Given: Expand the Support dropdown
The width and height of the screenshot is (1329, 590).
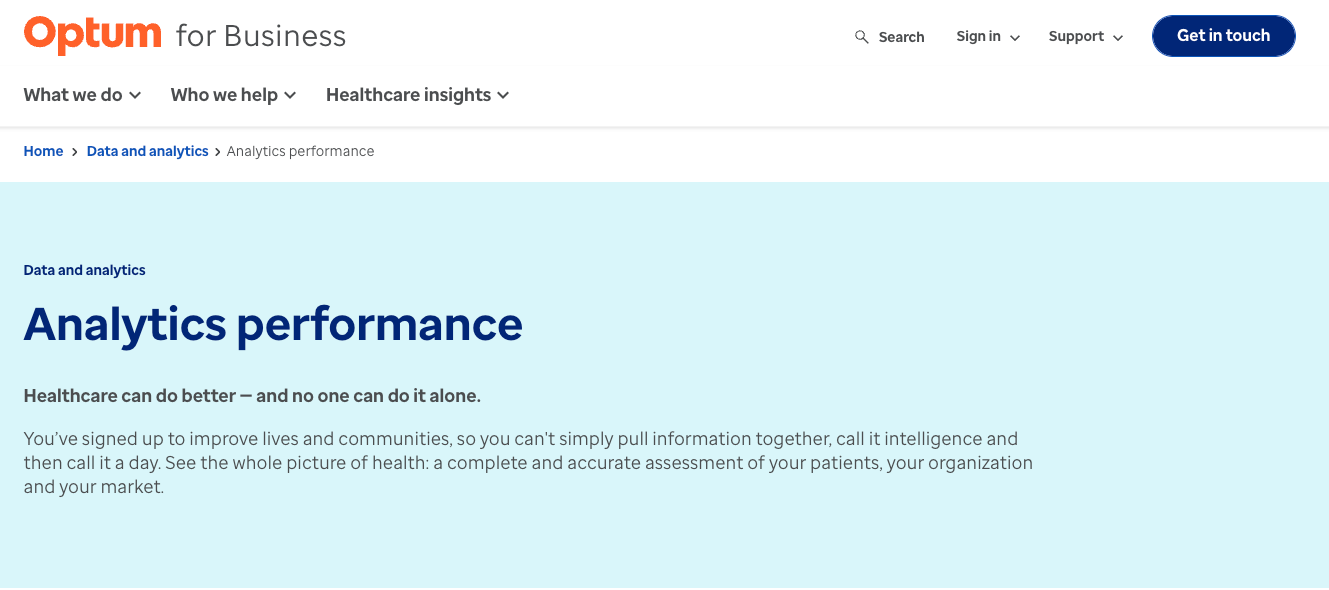Looking at the screenshot, I should [x=1086, y=37].
